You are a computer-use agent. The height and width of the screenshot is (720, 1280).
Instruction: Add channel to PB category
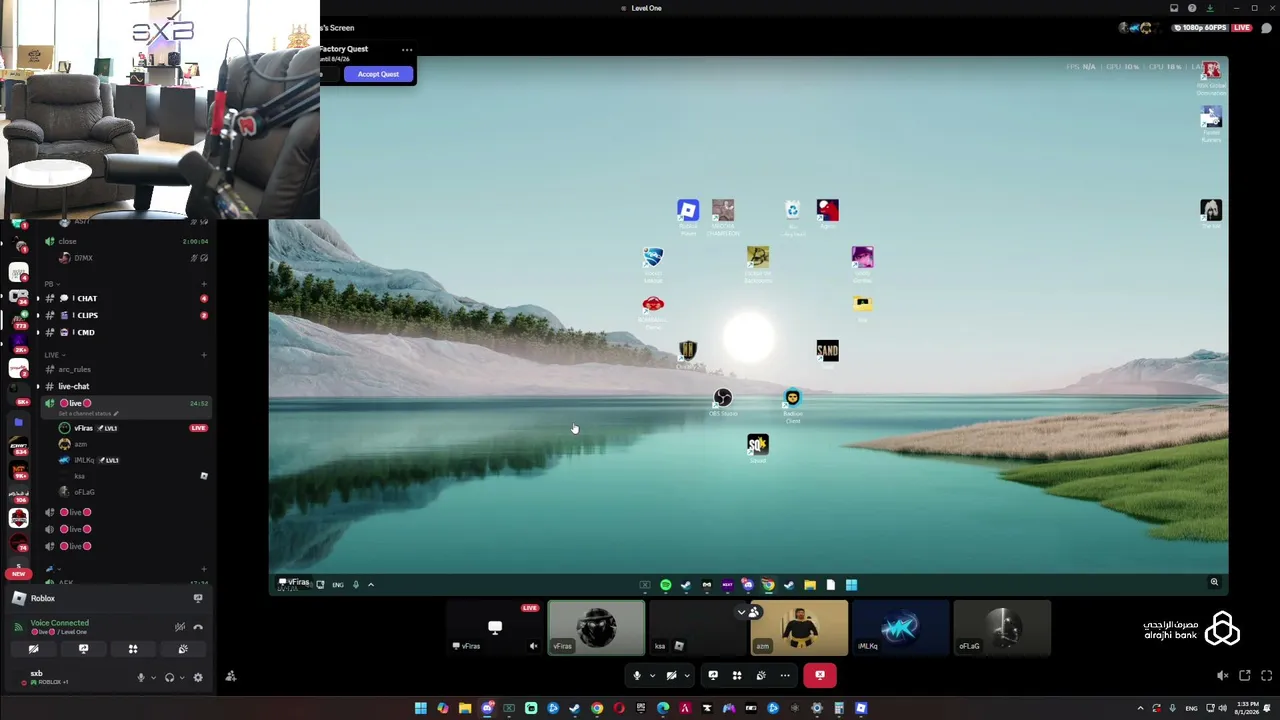[x=204, y=284]
